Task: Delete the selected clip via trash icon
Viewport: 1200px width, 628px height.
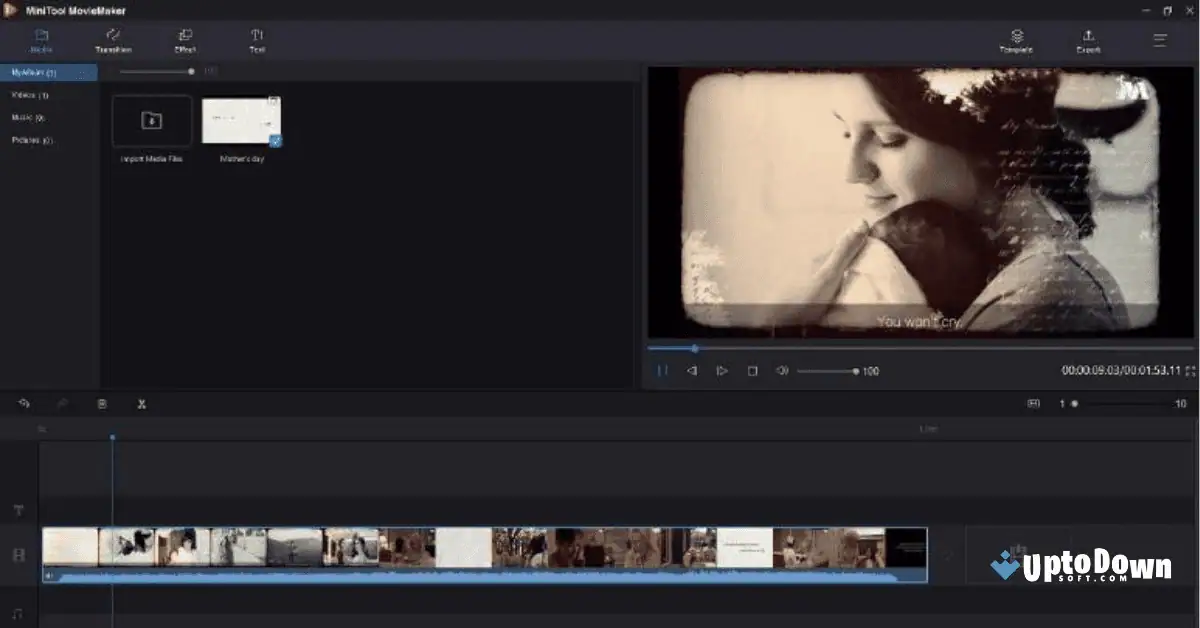Action: (101, 403)
